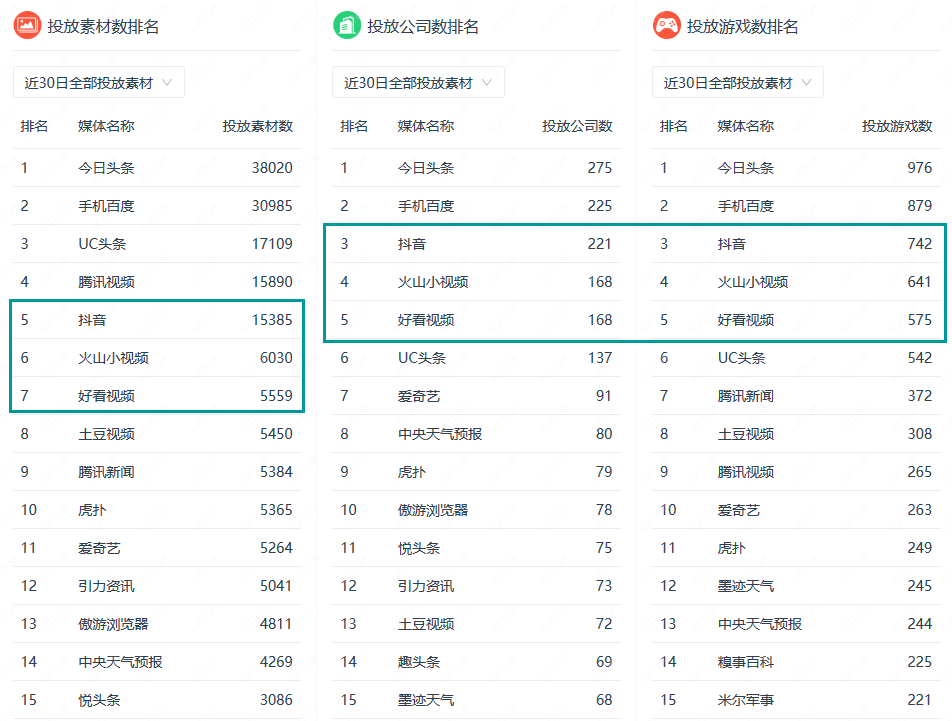This screenshot has height=721, width=952.
Task: Select 今日头条 in the 投放公司数 table
Action: pyautogui.click(x=426, y=168)
